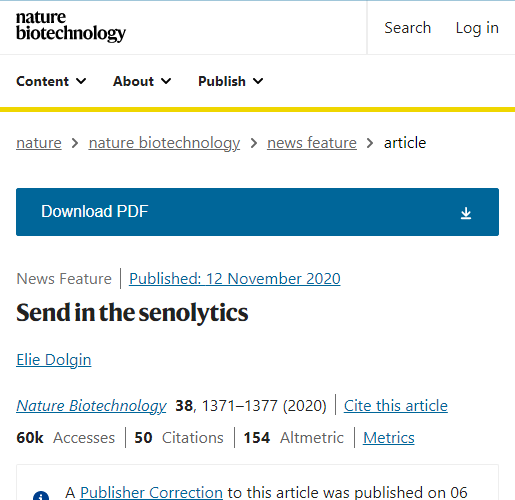Open the Search option in header
Viewport: 515px width, 500px height.
[x=408, y=28]
